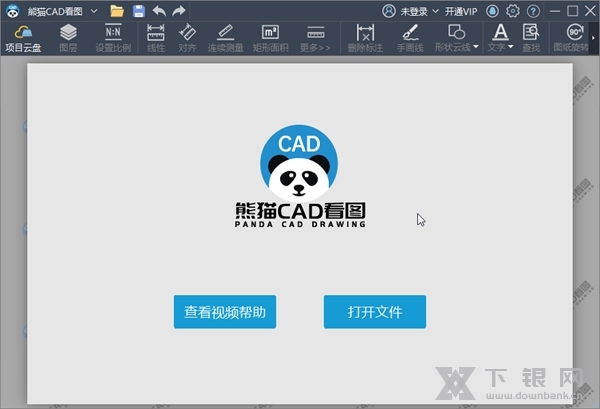Select the 对齐 aligned measurement tool
This screenshot has width=600, height=409.
[x=187, y=38]
